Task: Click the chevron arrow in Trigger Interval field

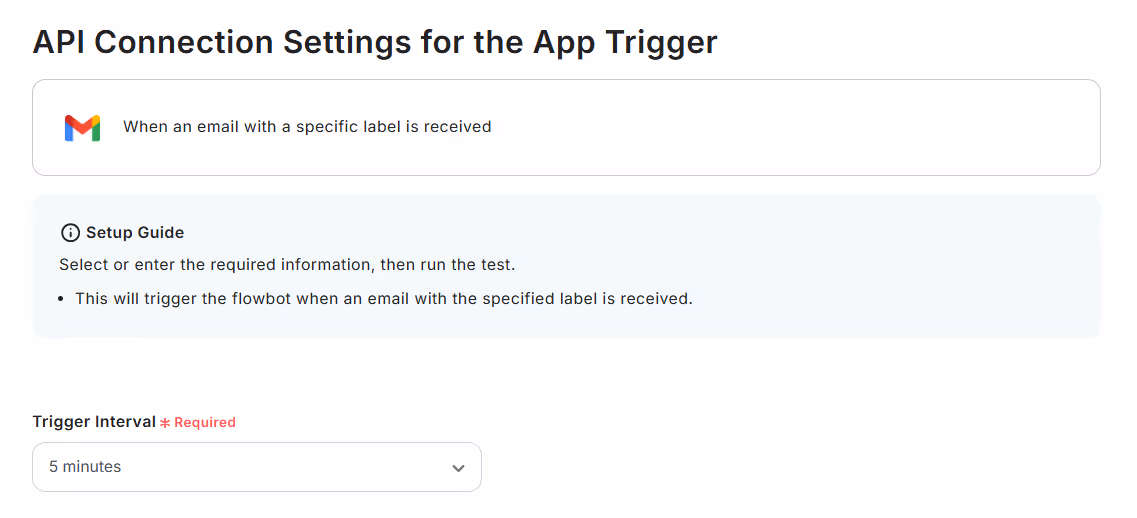Action: [x=458, y=468]
